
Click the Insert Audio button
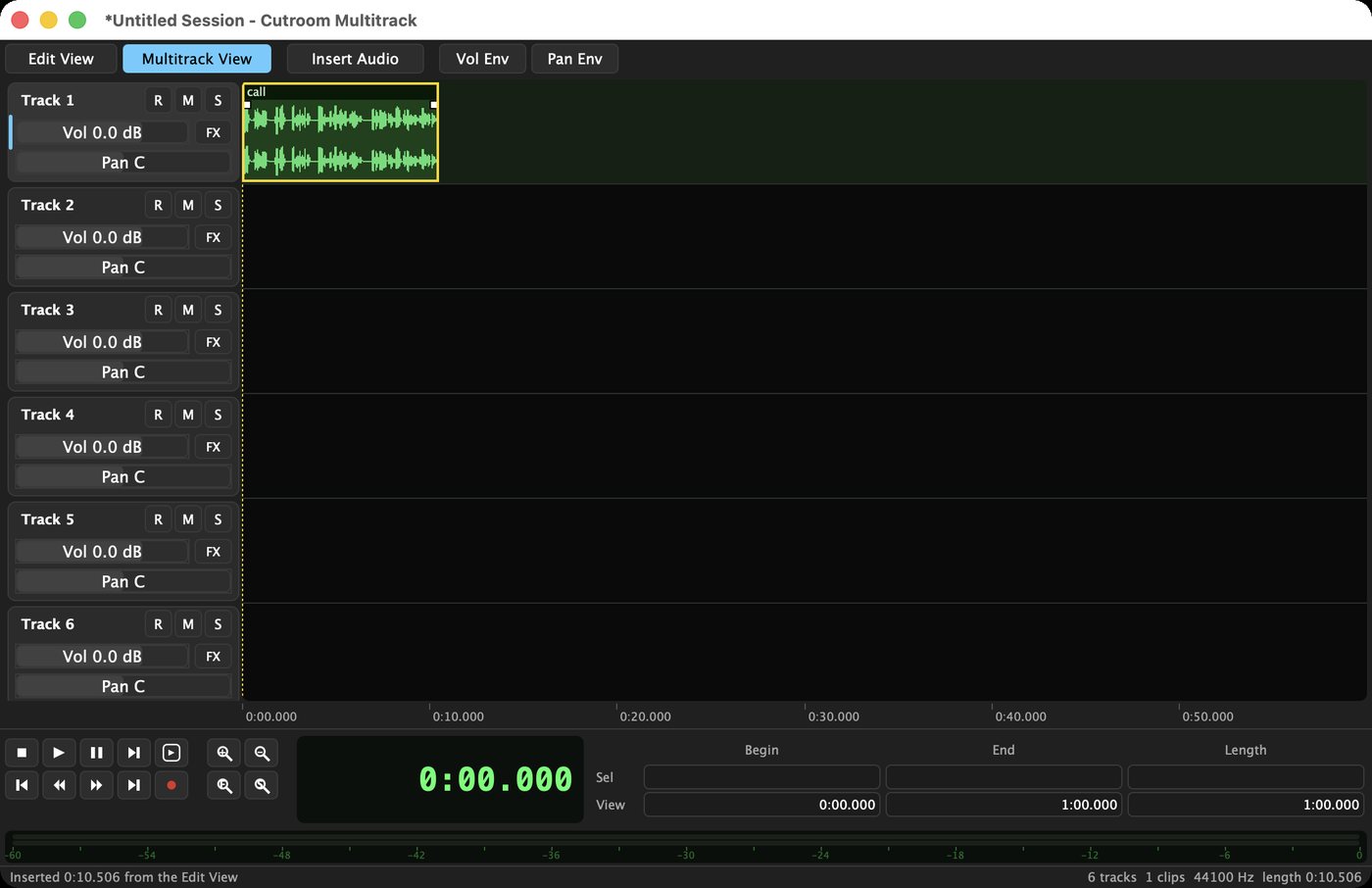click(x=355, y=59)
